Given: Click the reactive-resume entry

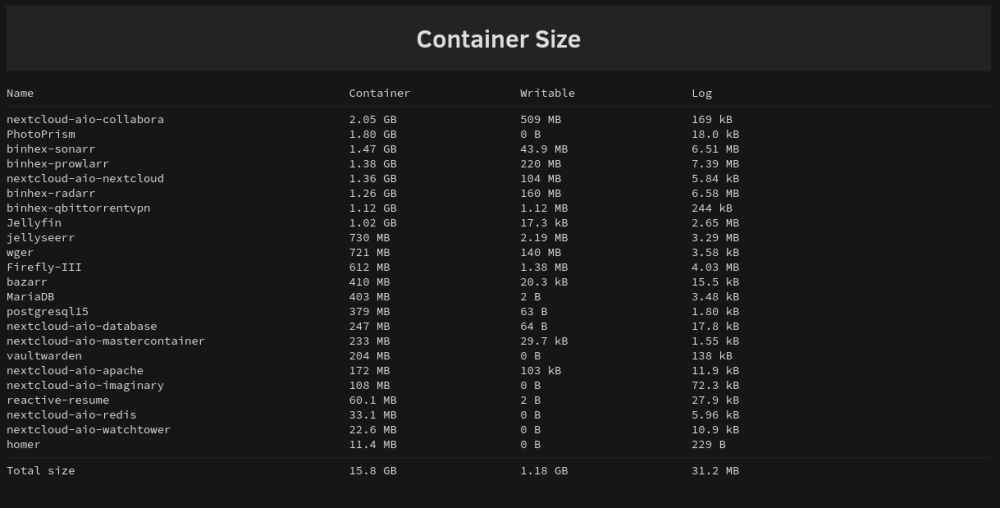Looking at the screenshot, I should (57, 400).
